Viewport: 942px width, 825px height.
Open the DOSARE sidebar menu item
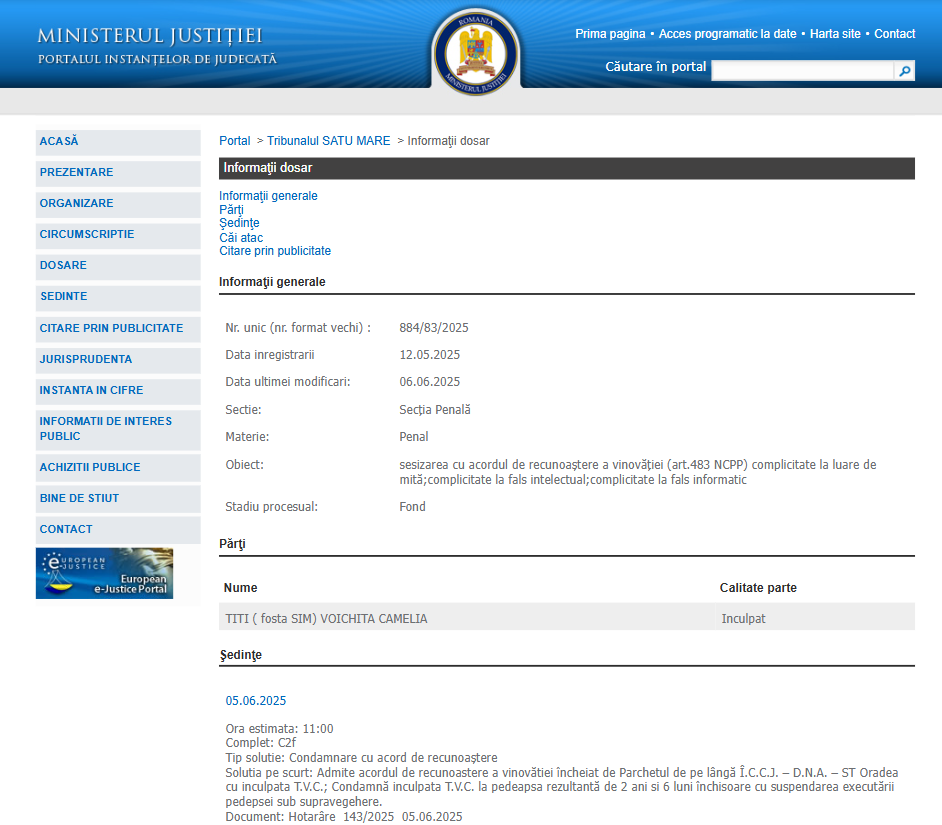(x=63, y=266)
